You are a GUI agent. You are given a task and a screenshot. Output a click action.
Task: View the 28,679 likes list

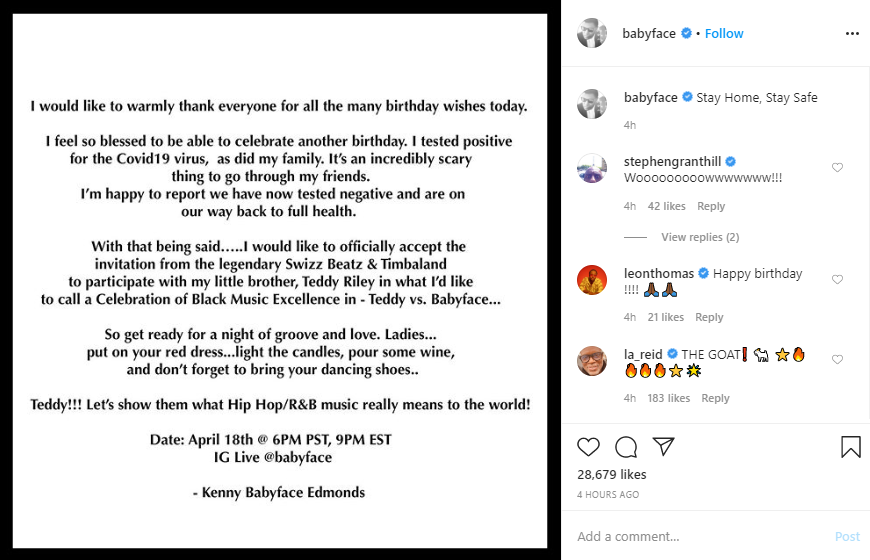pos(612,475)
